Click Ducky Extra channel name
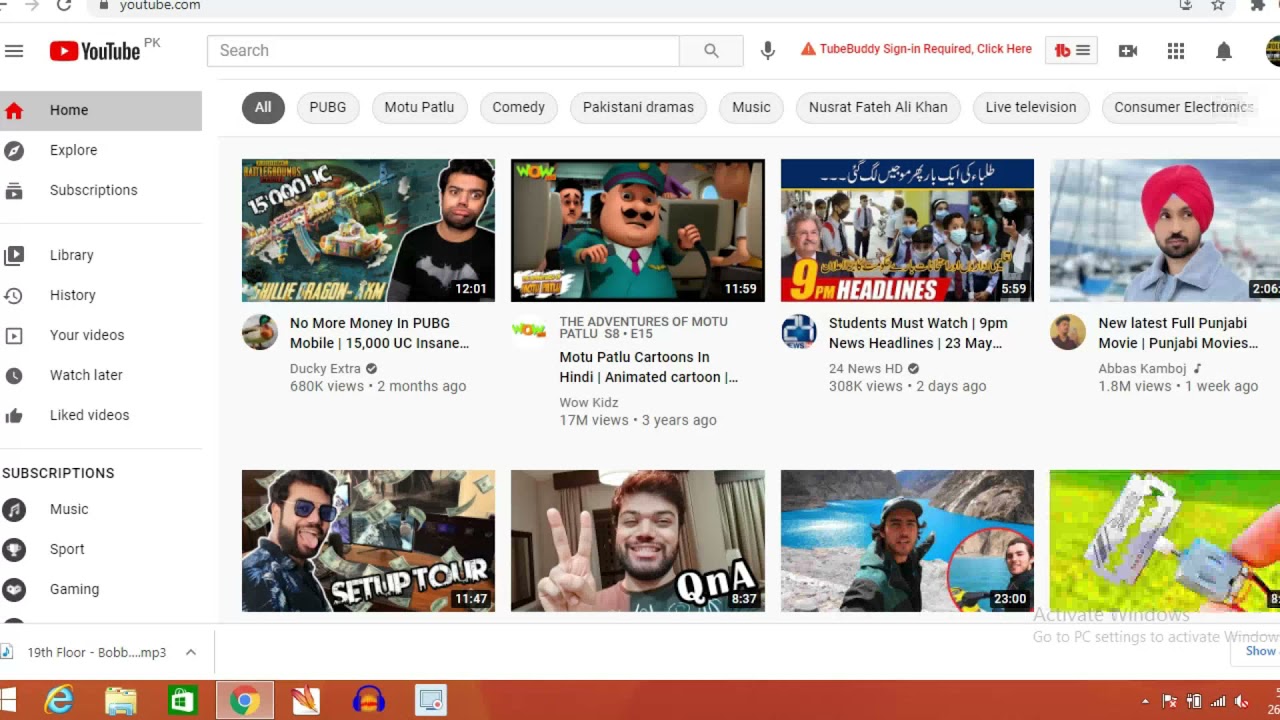The width and height of the screenshot is (1280, 720). 325,368
